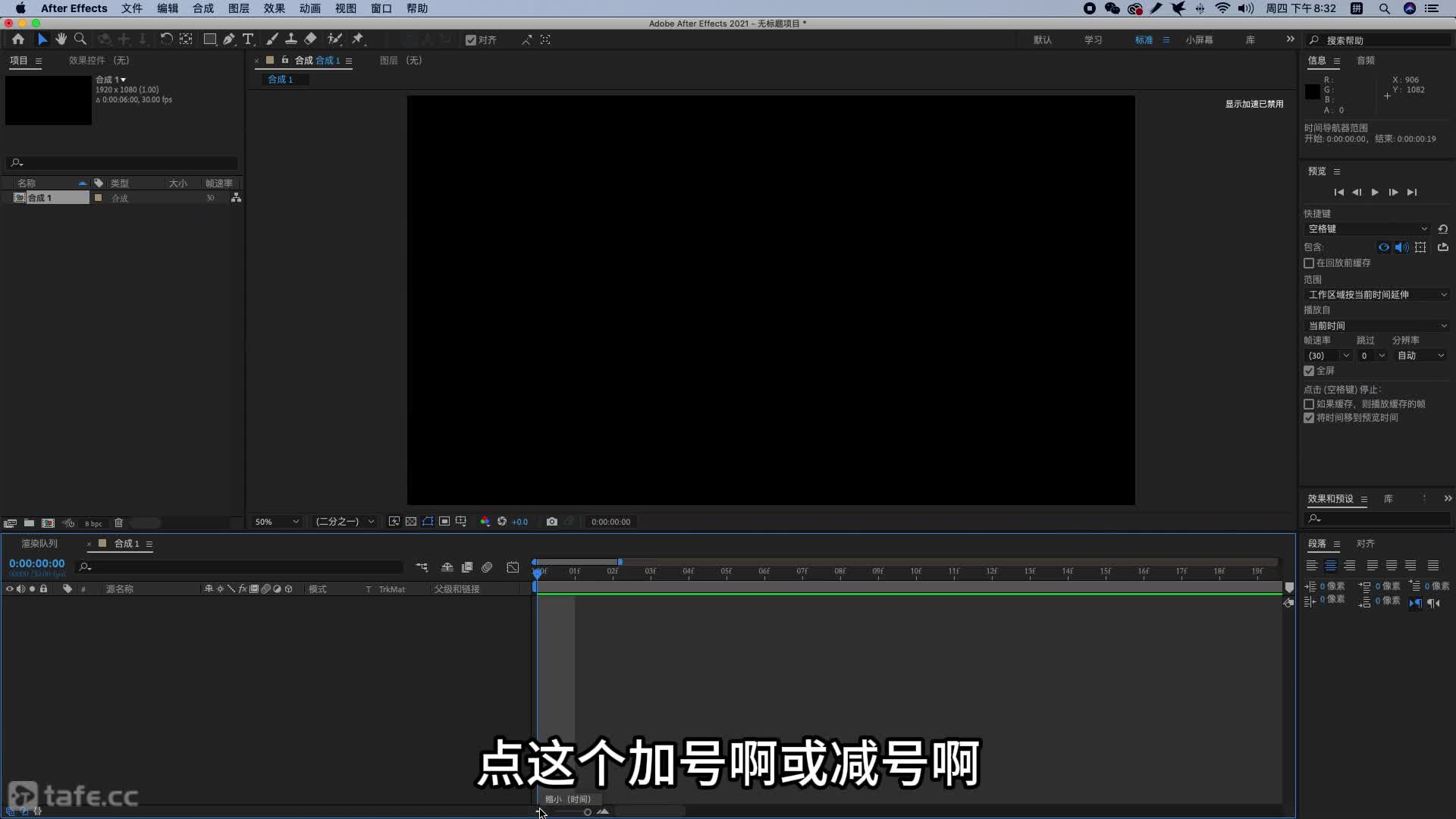Uncheck the 全屏 checkbox
This screenshot has height=819, width=1456.
click(x=1309, y=371)
